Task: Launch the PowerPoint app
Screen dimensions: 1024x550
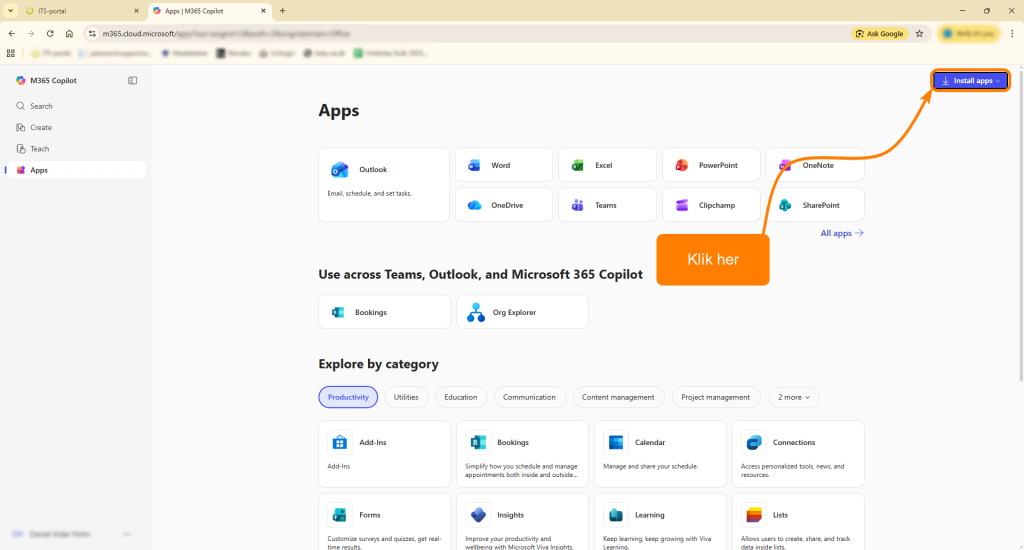Action: (711, 165)
